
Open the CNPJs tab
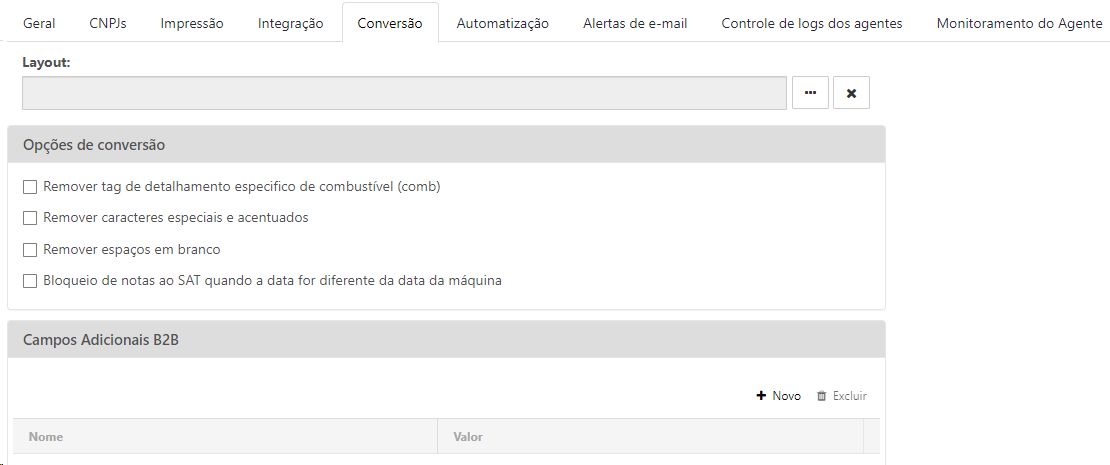[x=108, y=23]
